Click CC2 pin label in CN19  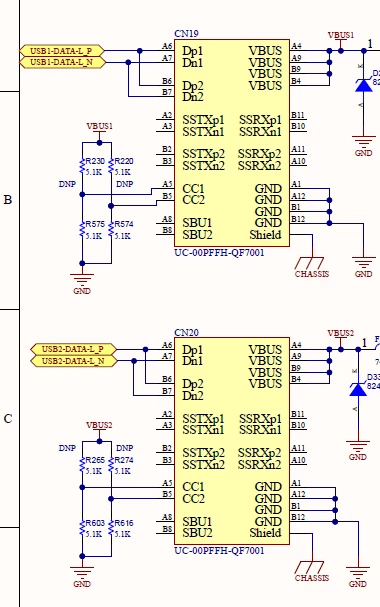point(193,200)
